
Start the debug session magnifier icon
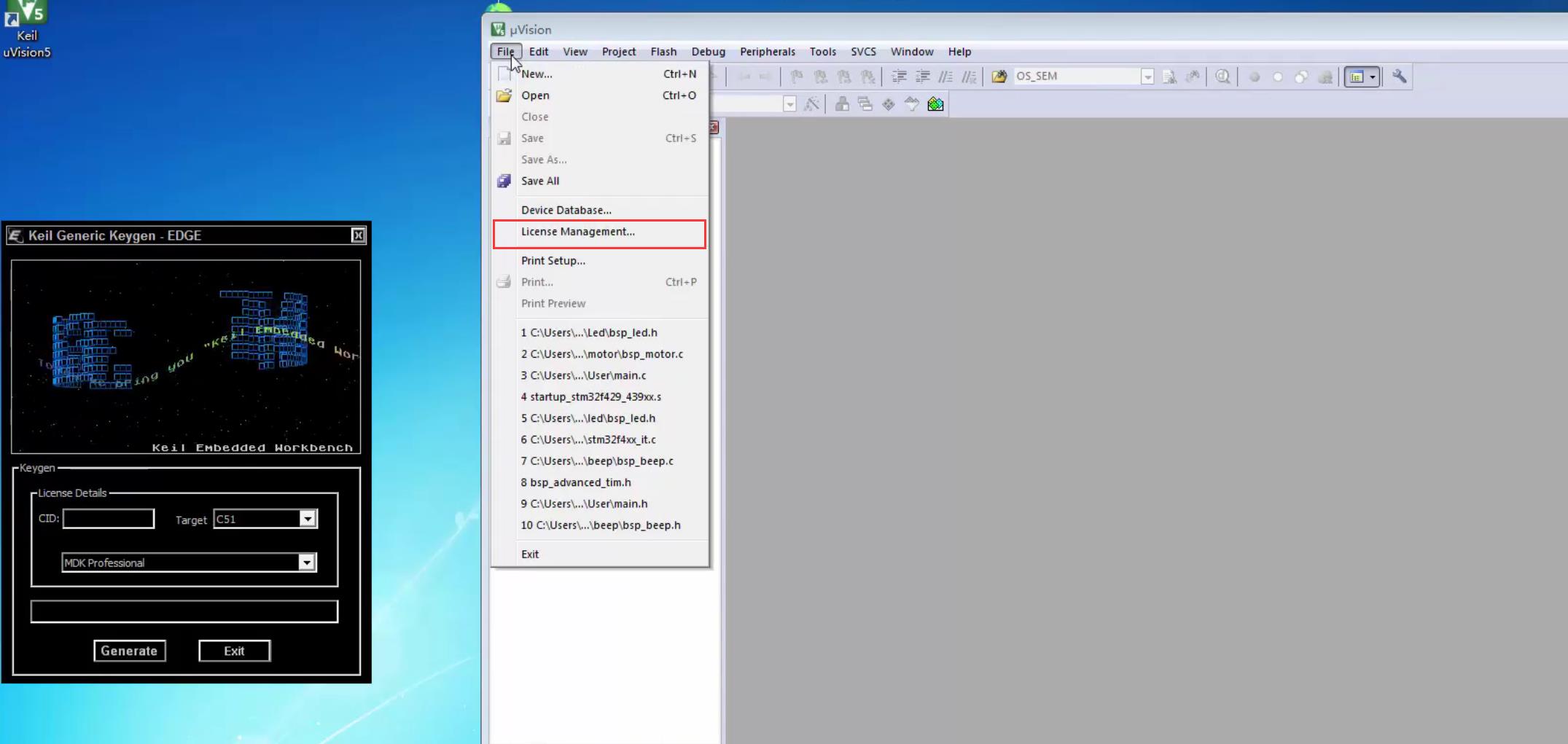coord(1223,77)
